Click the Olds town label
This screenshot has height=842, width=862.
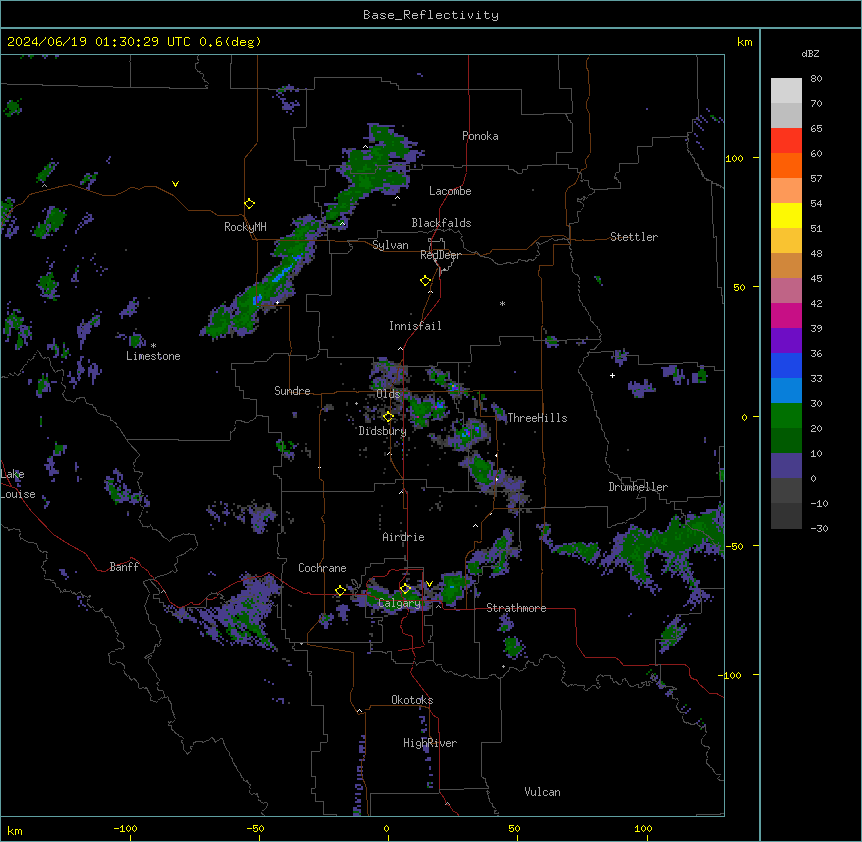tap(388, 394)
